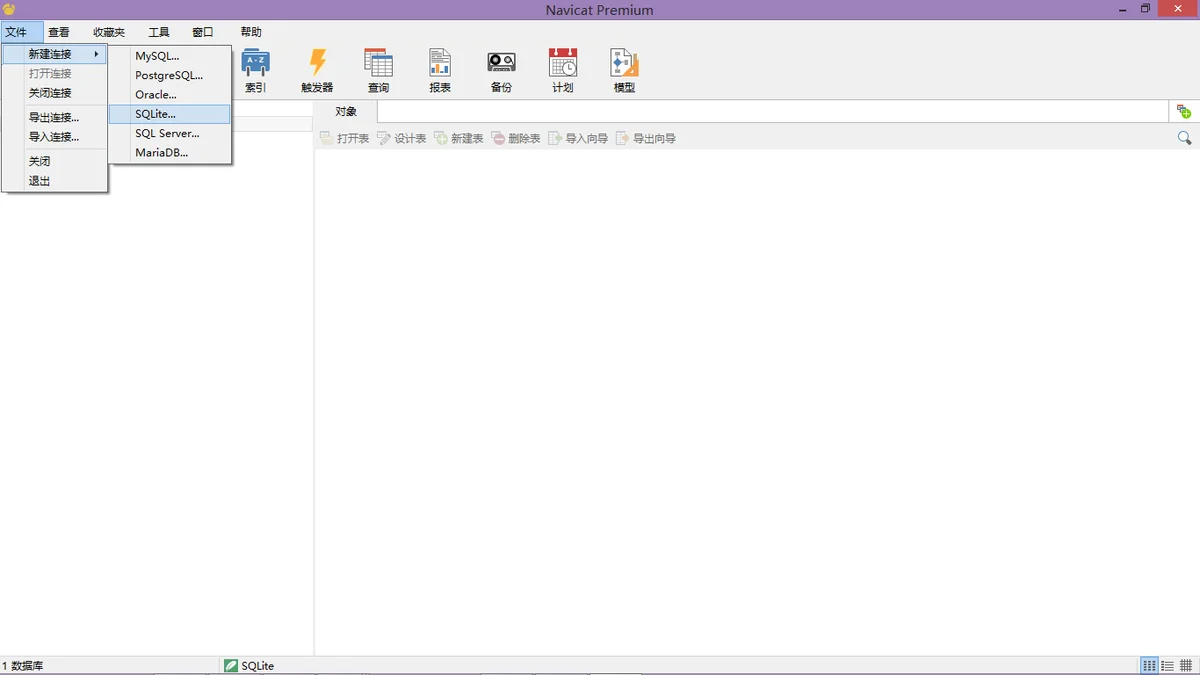Choose Oracle... from new connection submenu
The image size is (1200, 675).
[169, 95]
